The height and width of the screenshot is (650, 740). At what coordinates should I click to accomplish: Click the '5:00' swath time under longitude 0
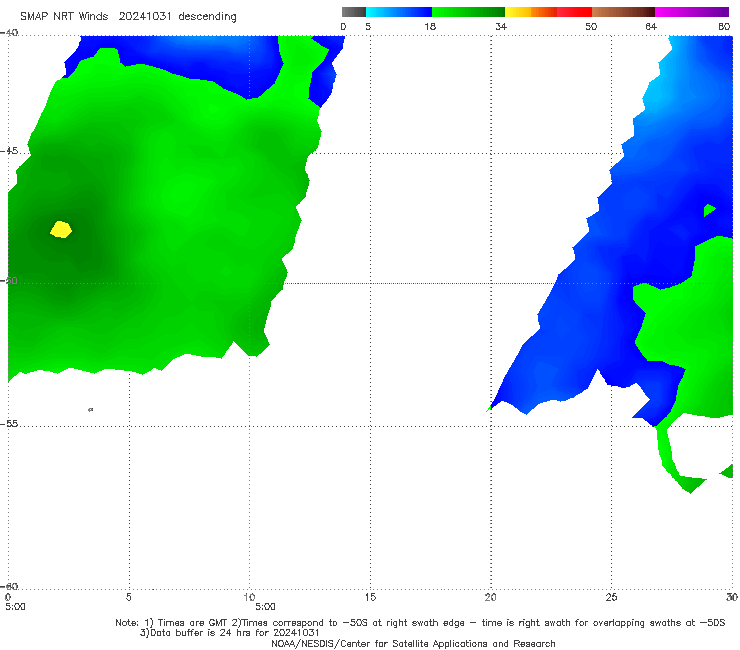click(x=15, y=607)
